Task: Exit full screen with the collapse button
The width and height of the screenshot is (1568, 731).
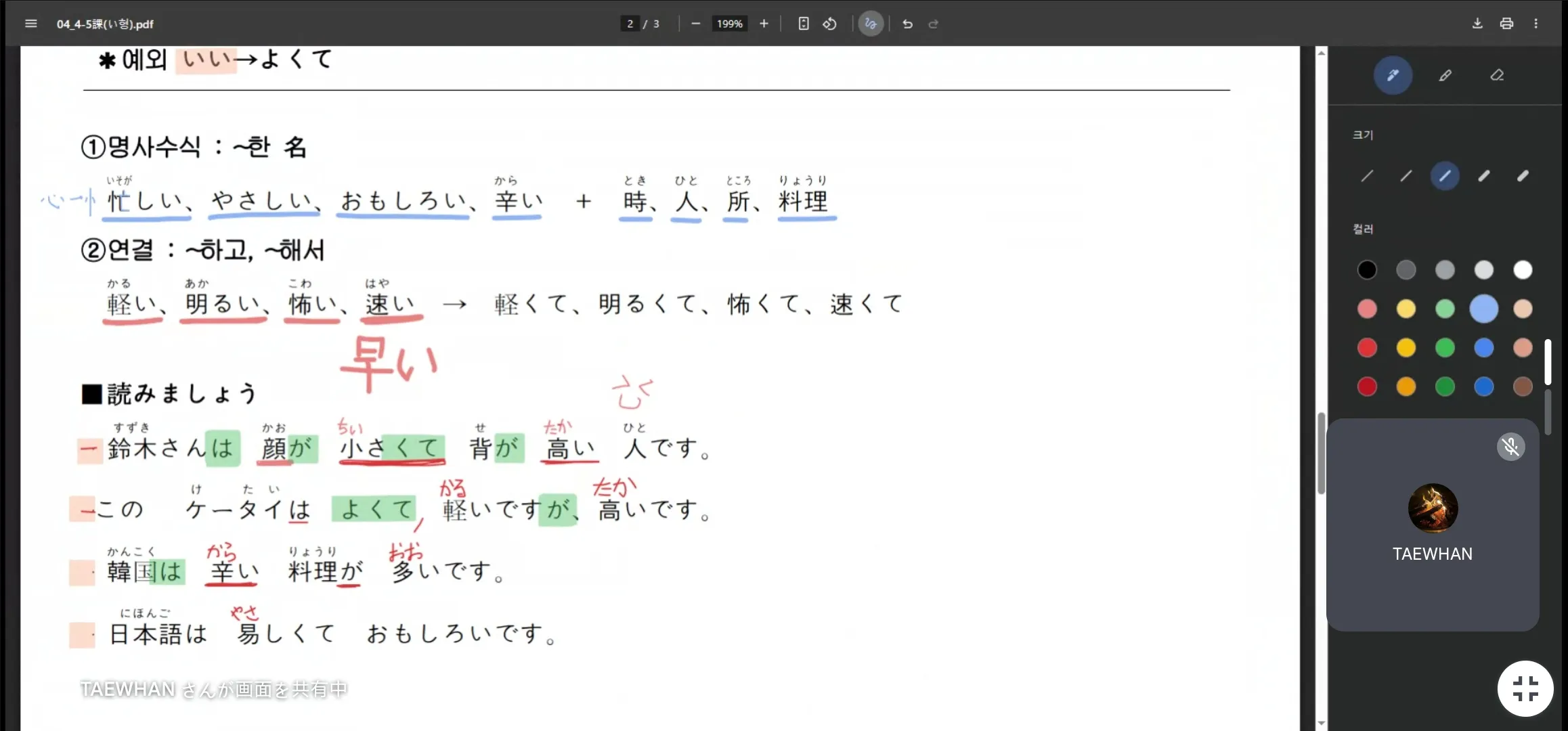Action: coord(1525,688)
